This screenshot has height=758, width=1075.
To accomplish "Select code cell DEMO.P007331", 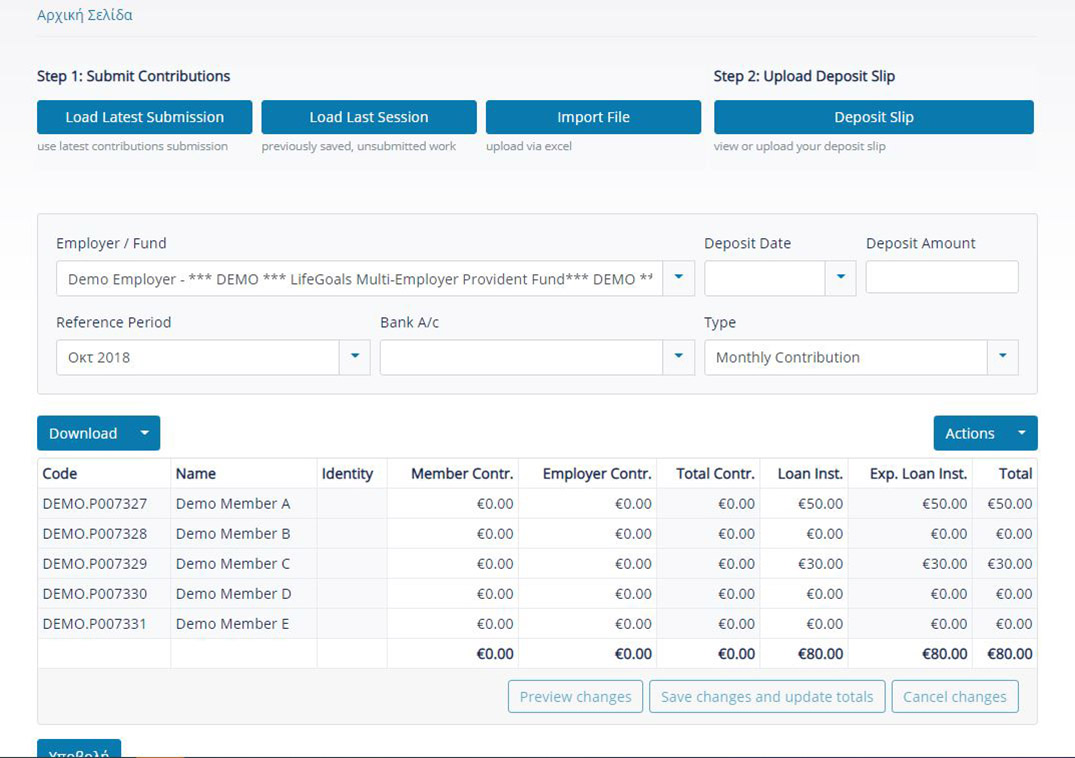I will coord(104,624).
